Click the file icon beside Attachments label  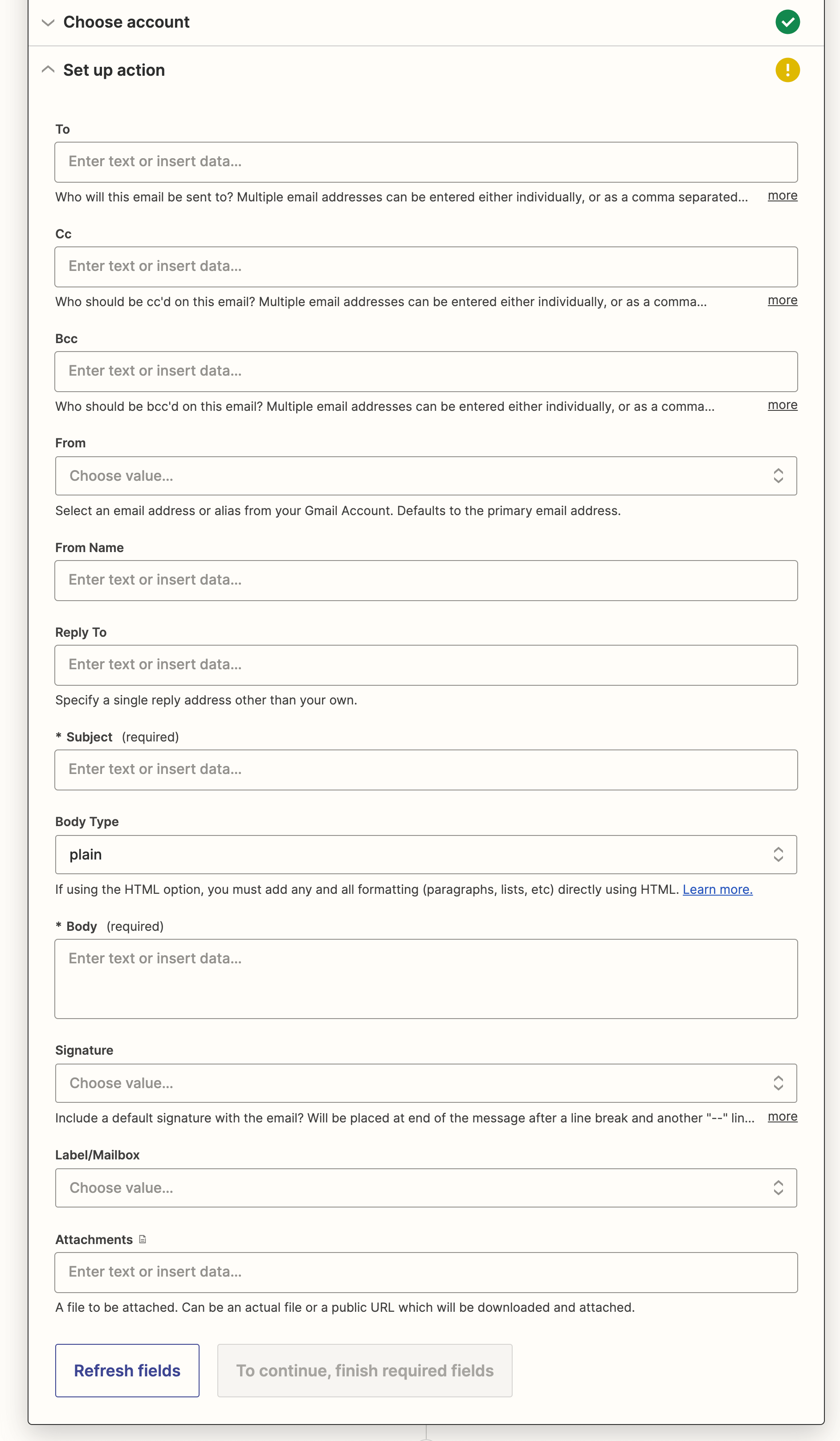click(143, 1239)
